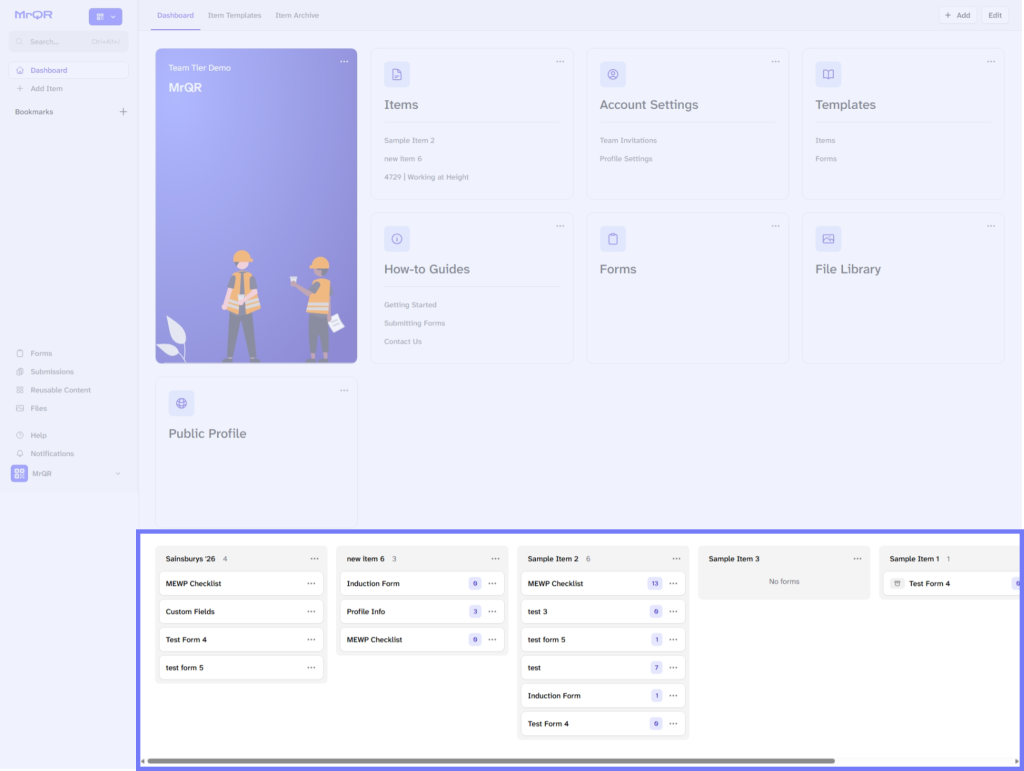
Task: Click the Templates card book icon
Action: 828,74
